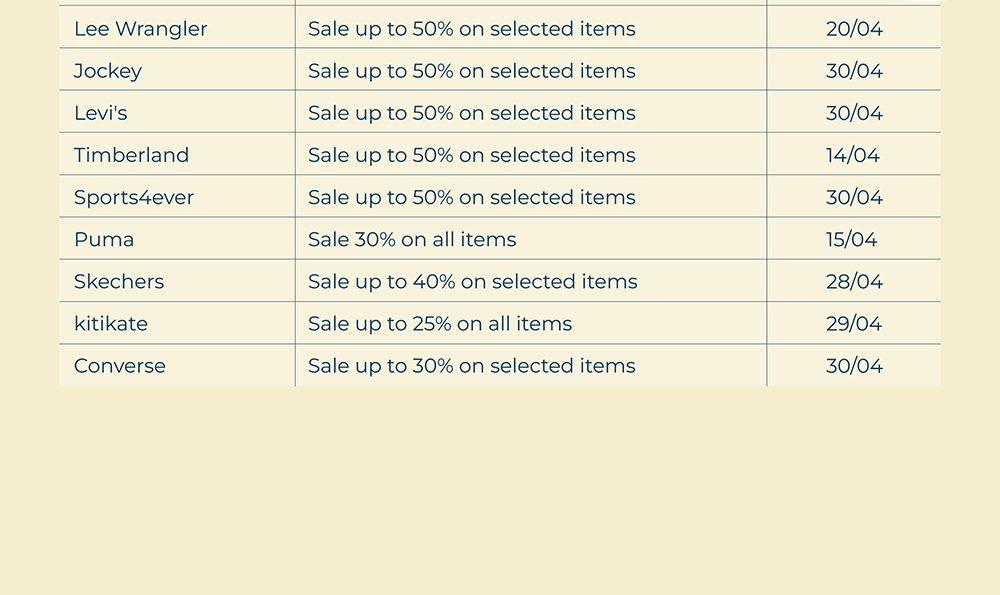
Task: Click the Sports4ever brand name
Action: click(134, 197)
